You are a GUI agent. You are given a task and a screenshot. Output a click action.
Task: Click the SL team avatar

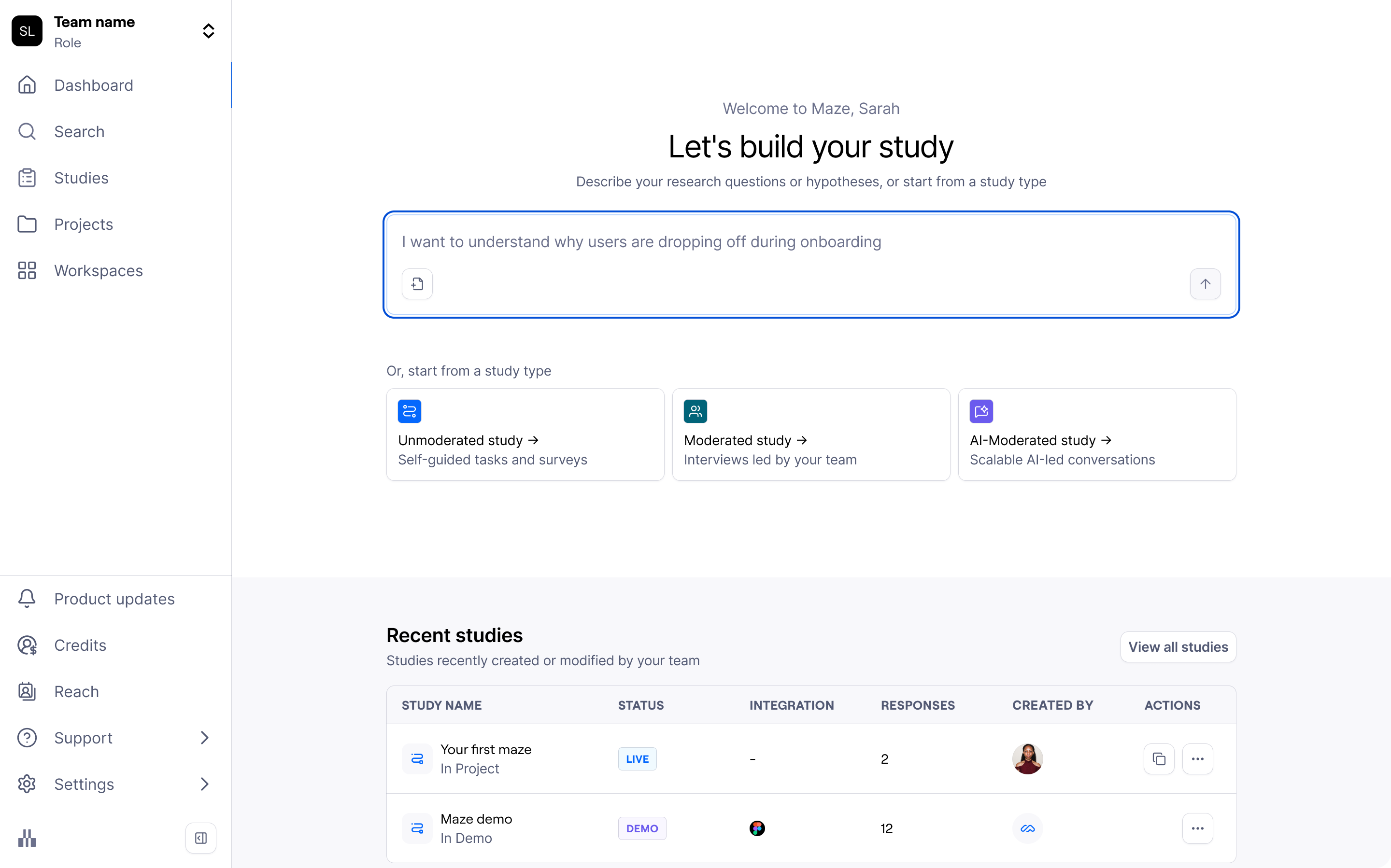coord(27,31)
